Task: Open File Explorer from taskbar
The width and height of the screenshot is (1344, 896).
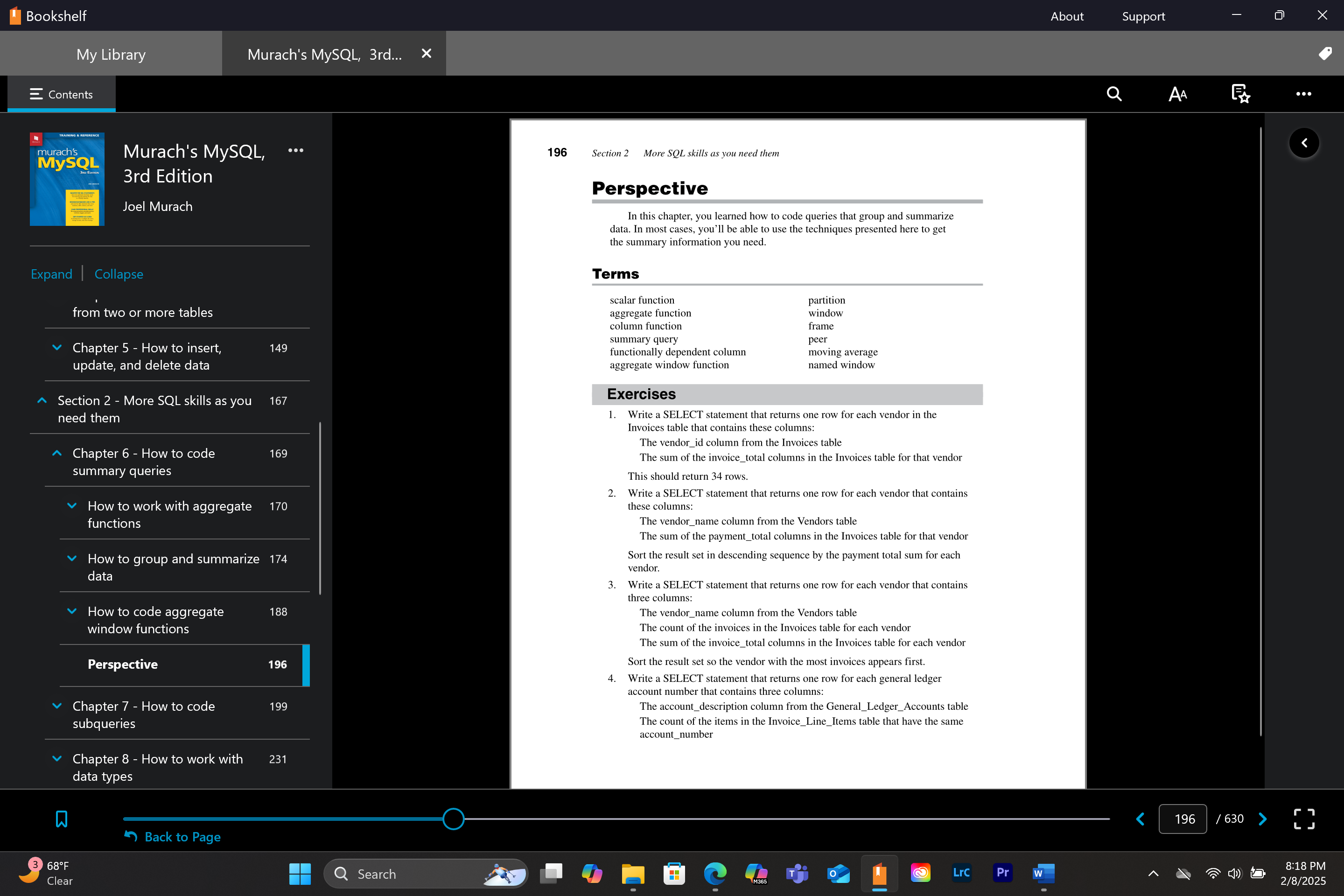Action: [633, 874]
